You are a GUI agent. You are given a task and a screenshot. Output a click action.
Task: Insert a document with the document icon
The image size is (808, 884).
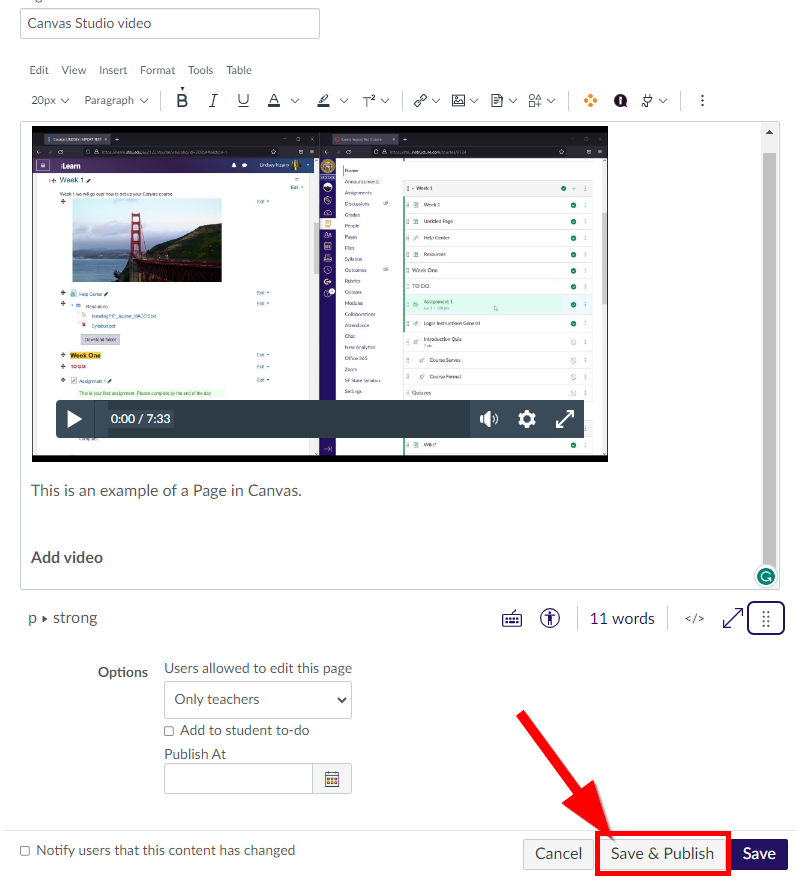(x=497, y=100)
